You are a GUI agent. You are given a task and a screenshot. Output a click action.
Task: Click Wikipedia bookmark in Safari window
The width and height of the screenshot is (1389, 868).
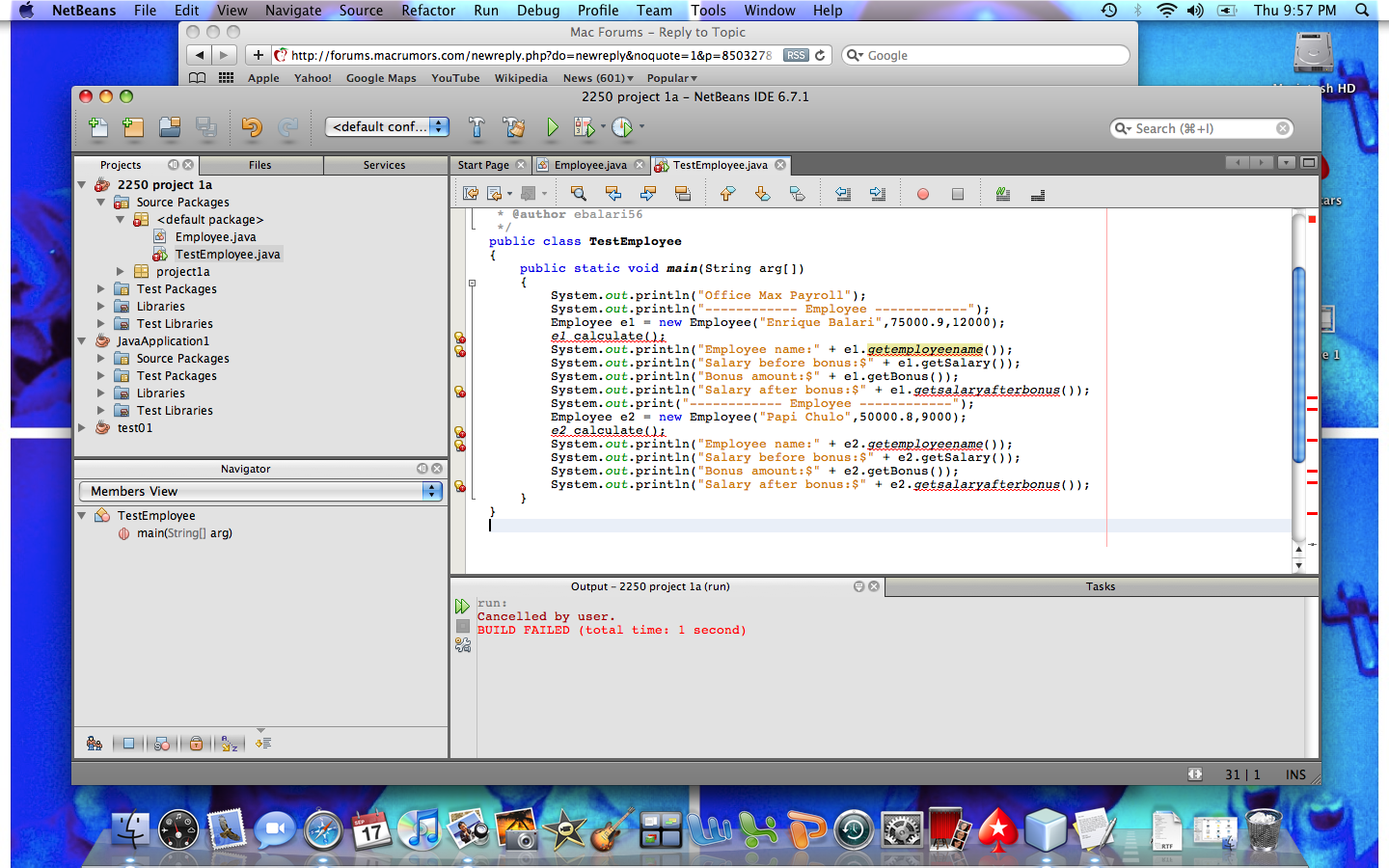[x=521, y=78]
